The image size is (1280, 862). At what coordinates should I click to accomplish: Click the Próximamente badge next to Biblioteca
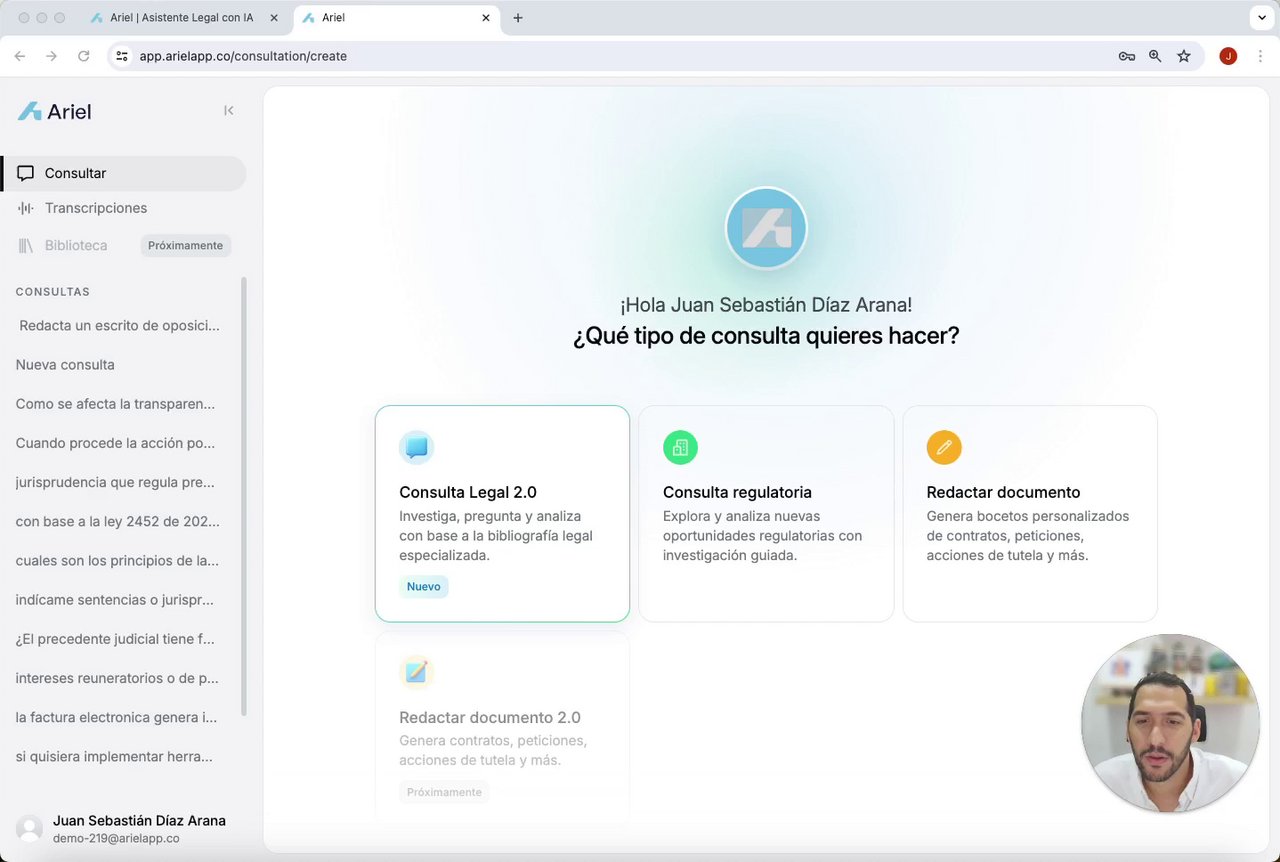coord(185,245)
